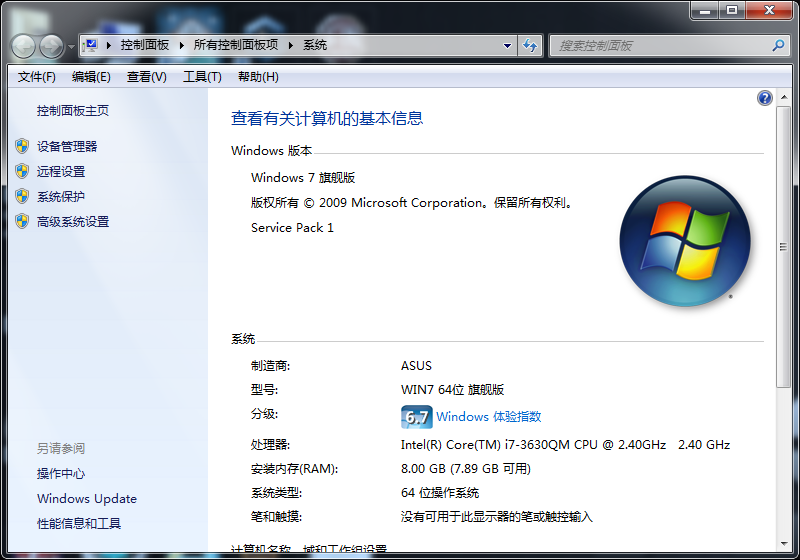Click the Forward navigation arrow
This screenshot has width=800, height=560.
tap(52, 46)
